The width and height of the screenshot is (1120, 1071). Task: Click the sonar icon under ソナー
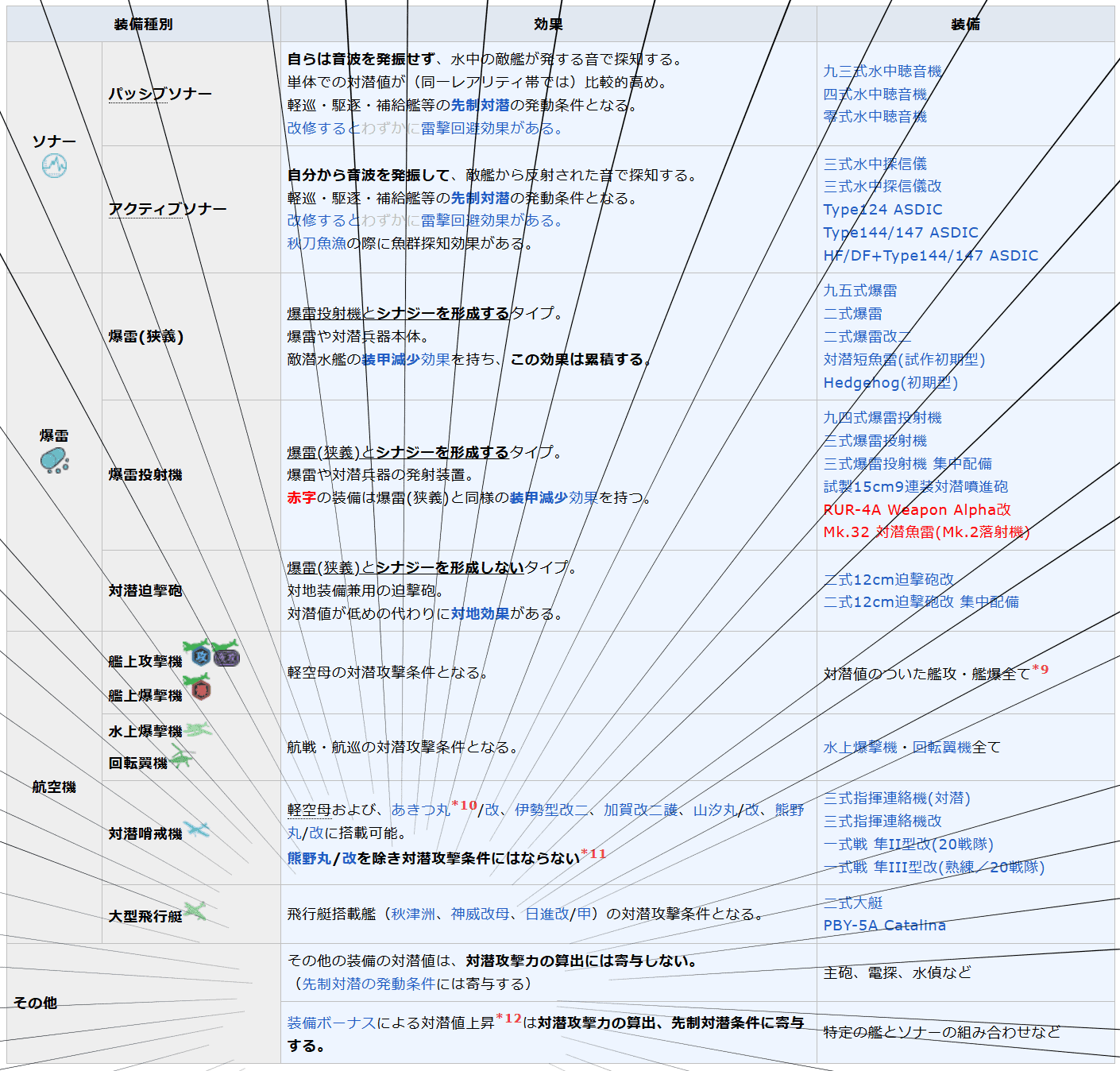[54, 165]
